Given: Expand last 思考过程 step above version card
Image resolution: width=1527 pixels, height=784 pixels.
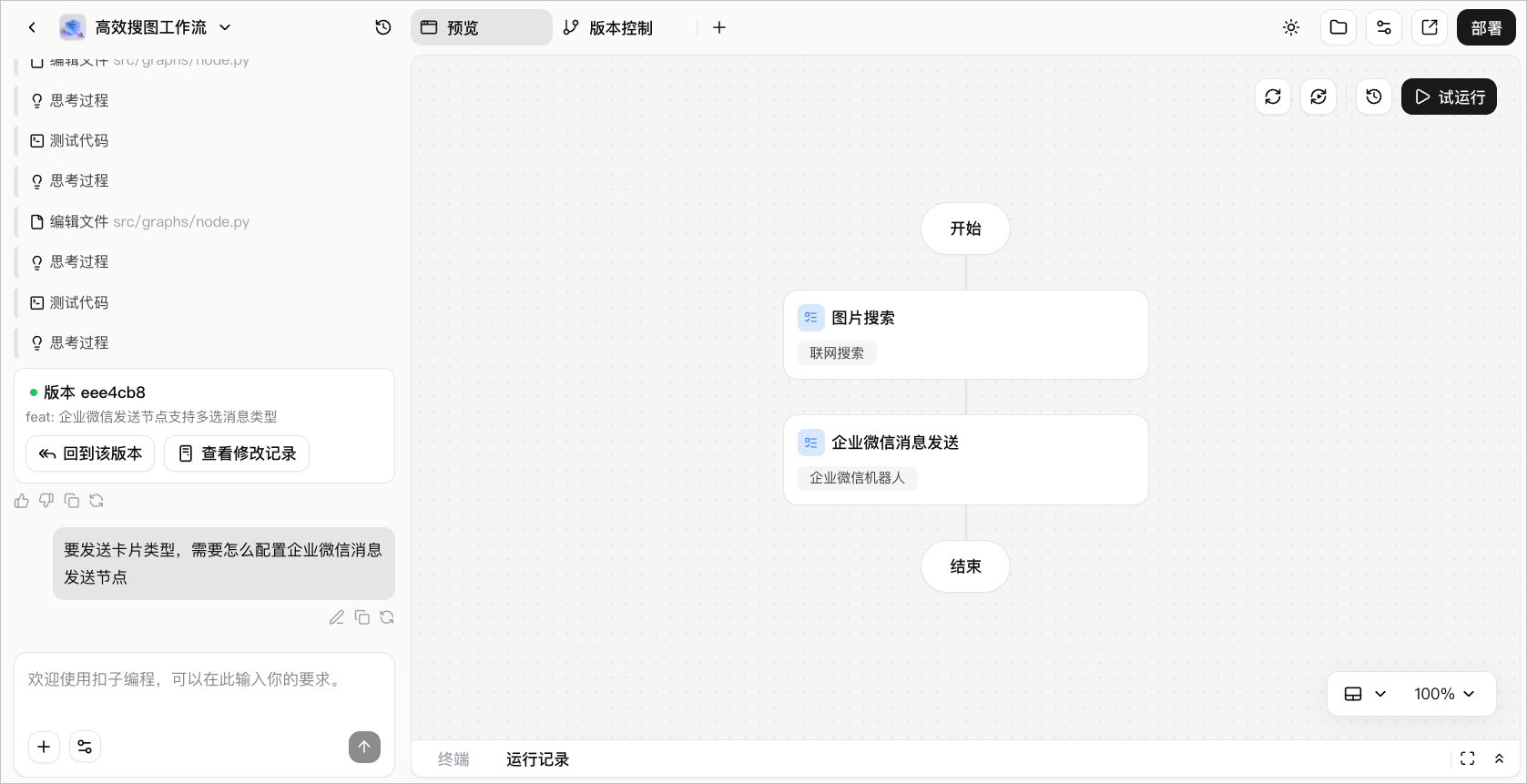Looking at the screenshot, I should pos(70,342).
